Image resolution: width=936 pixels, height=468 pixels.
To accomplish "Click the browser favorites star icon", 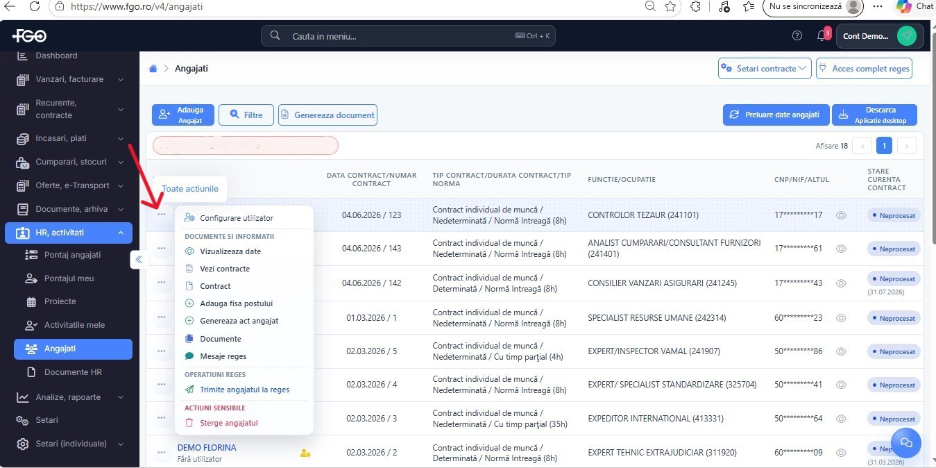I will (670, 7).
